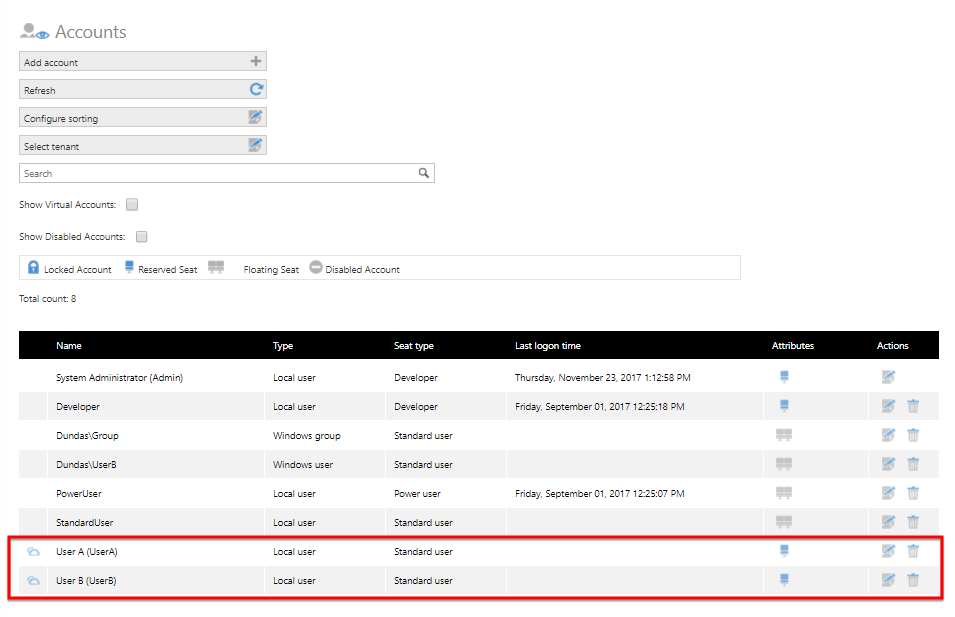
Task: Select the StandardUser row name
Action: click(x=85, y=523)
